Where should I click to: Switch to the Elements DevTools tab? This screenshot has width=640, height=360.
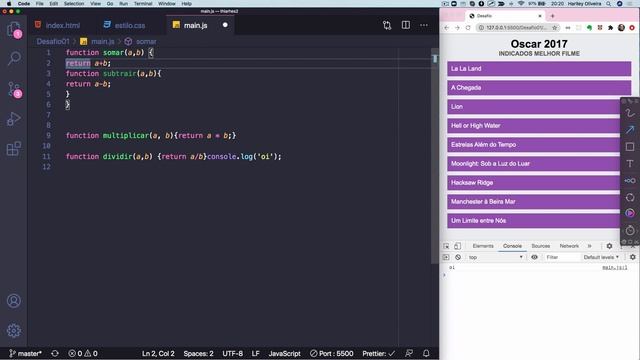coord(483,246)
